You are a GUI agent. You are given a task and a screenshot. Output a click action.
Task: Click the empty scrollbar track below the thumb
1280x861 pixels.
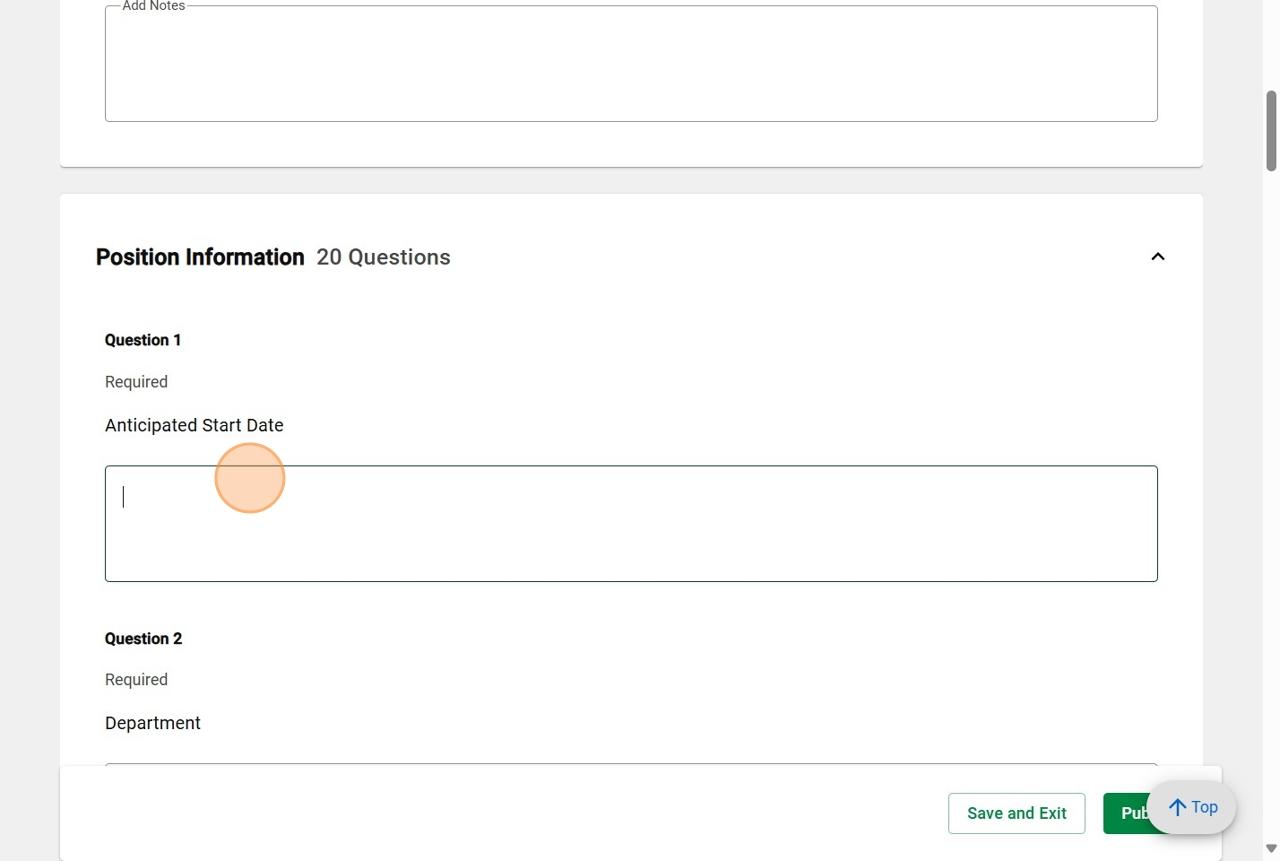[1271, 500]
